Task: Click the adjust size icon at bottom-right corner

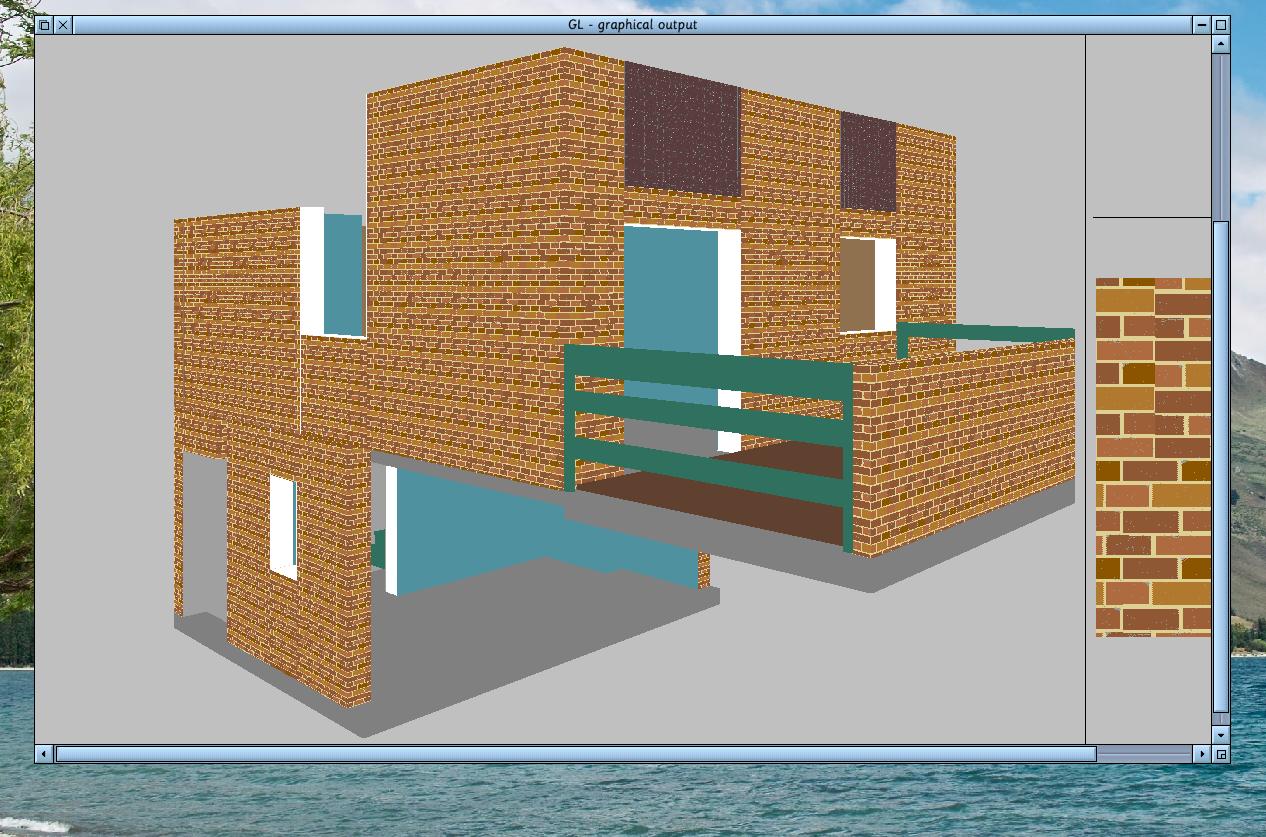Action: 1221,754
